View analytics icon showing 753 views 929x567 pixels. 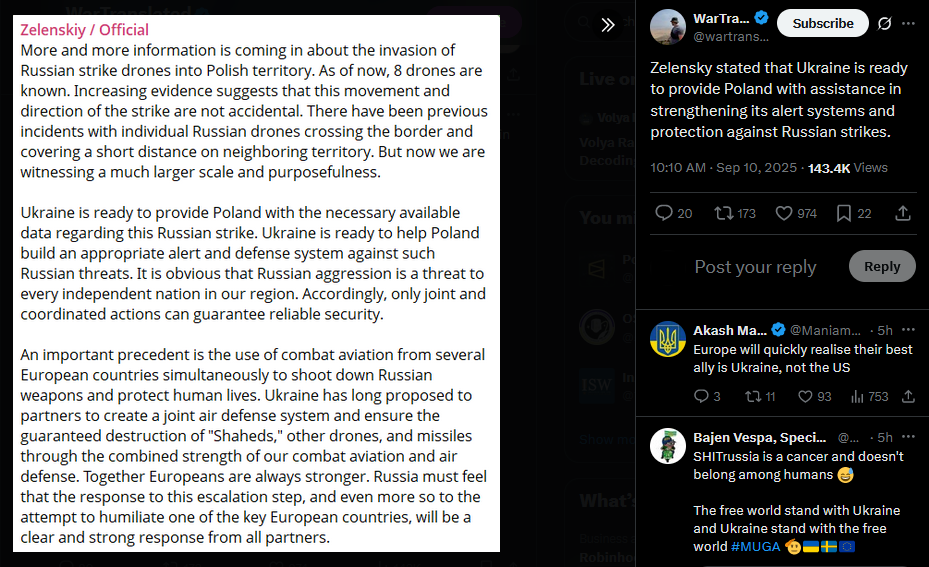click(869, 396)
